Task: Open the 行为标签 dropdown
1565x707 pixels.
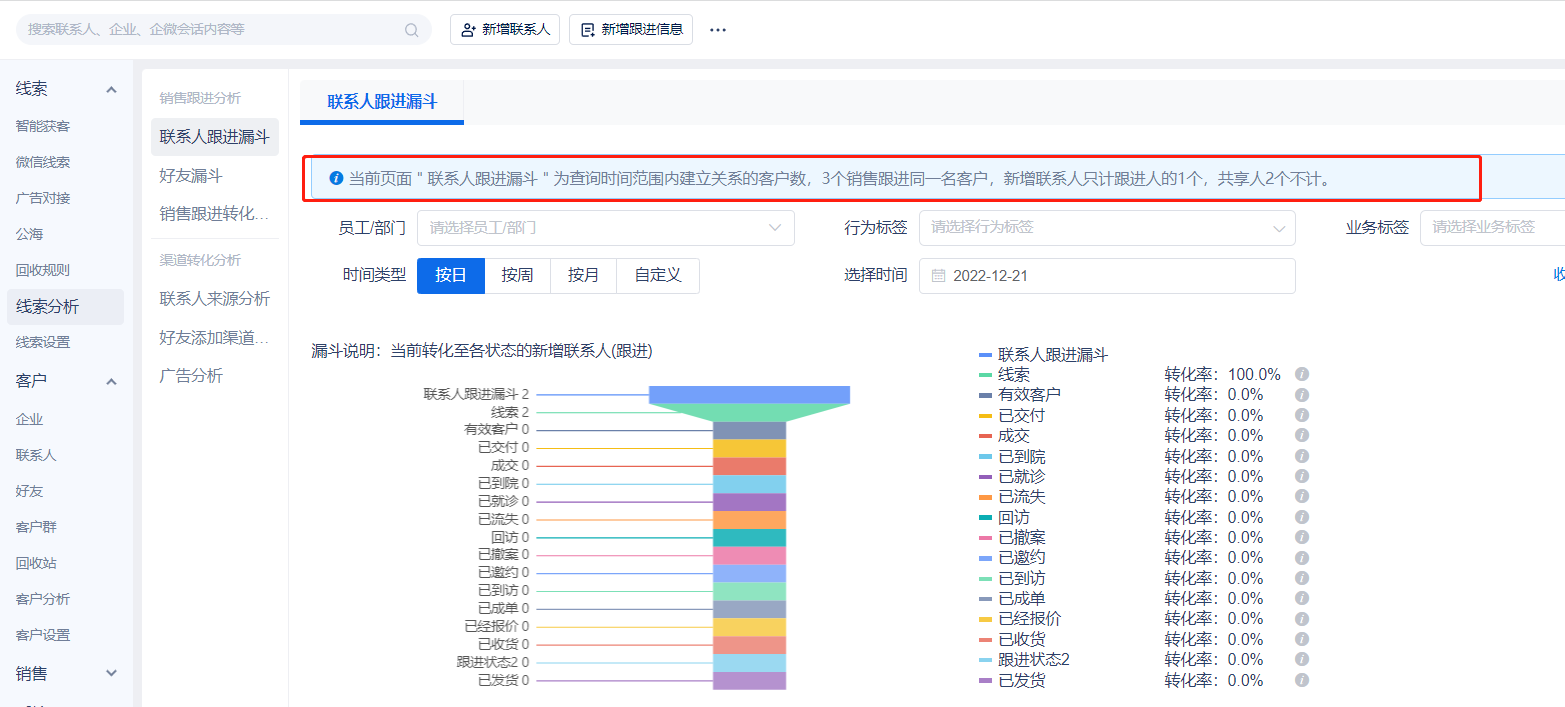Action: 1107,228
